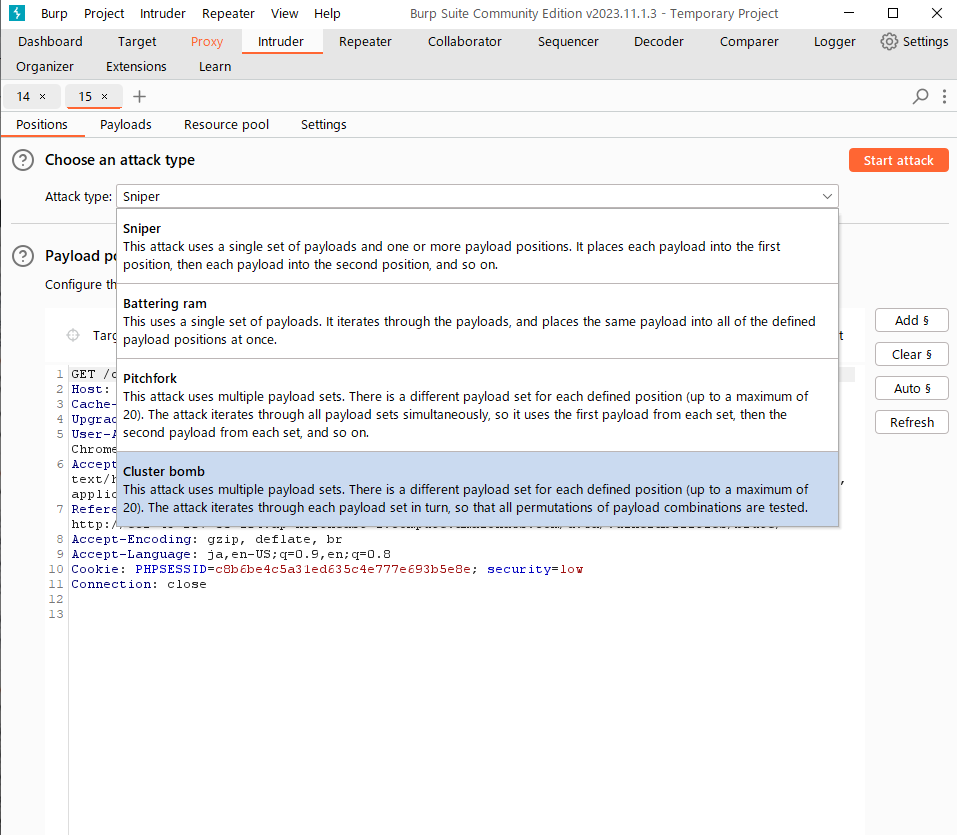Click the Accept-Encoding header line
The image size is (957, 835).
207,539
